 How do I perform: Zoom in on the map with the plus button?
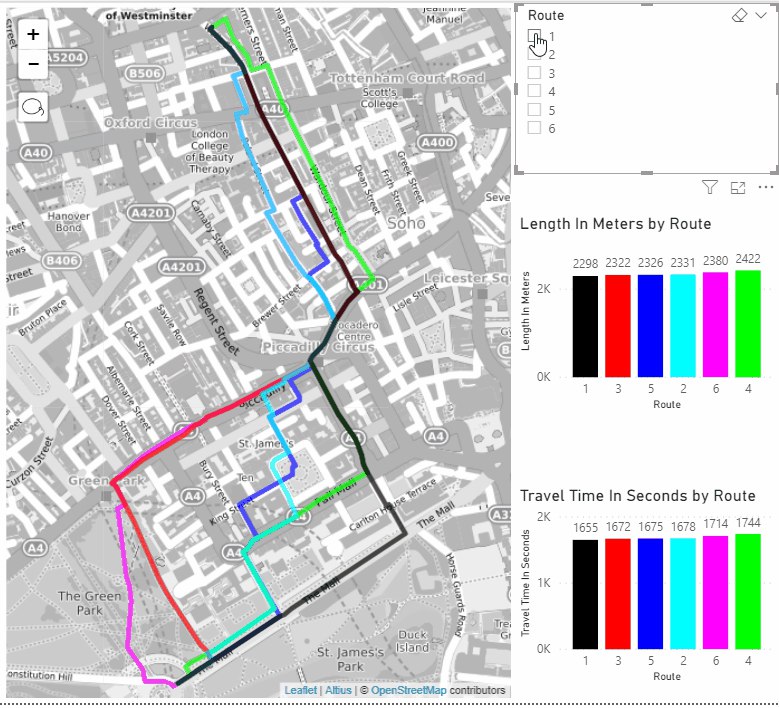click(x=33, y=34)
